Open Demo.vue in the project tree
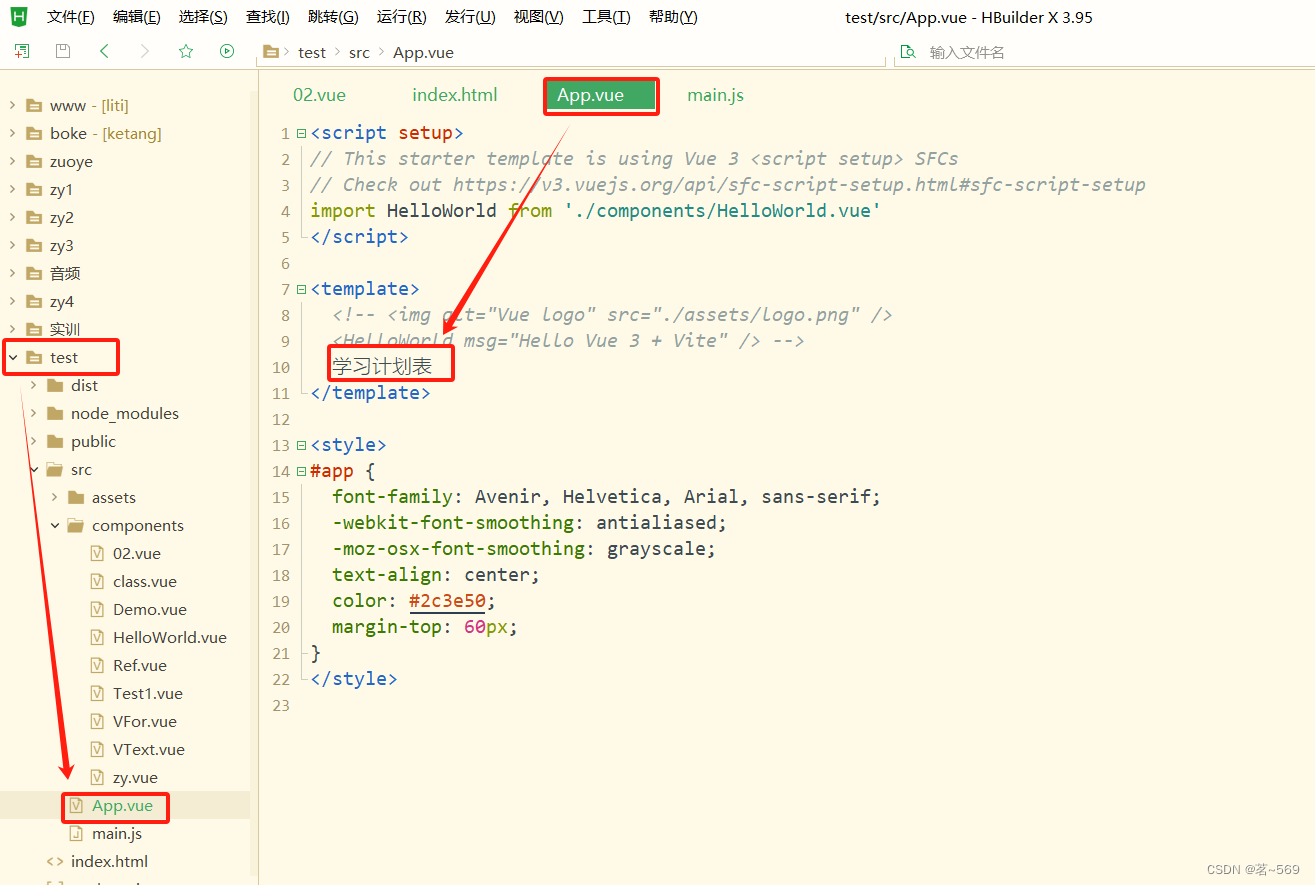 (150, 609)
